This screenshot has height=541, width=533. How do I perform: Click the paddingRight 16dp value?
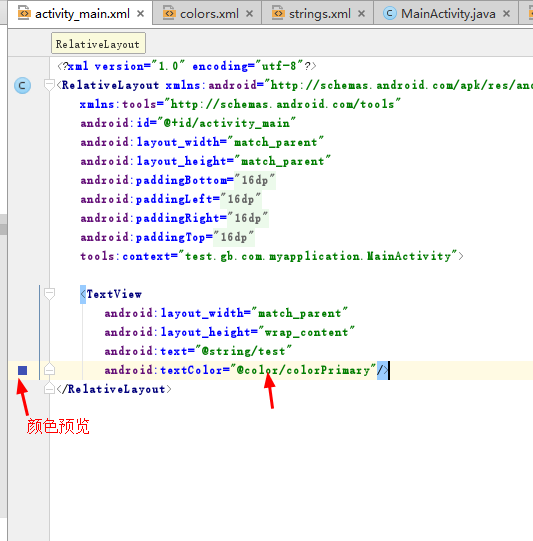[248, 218]
